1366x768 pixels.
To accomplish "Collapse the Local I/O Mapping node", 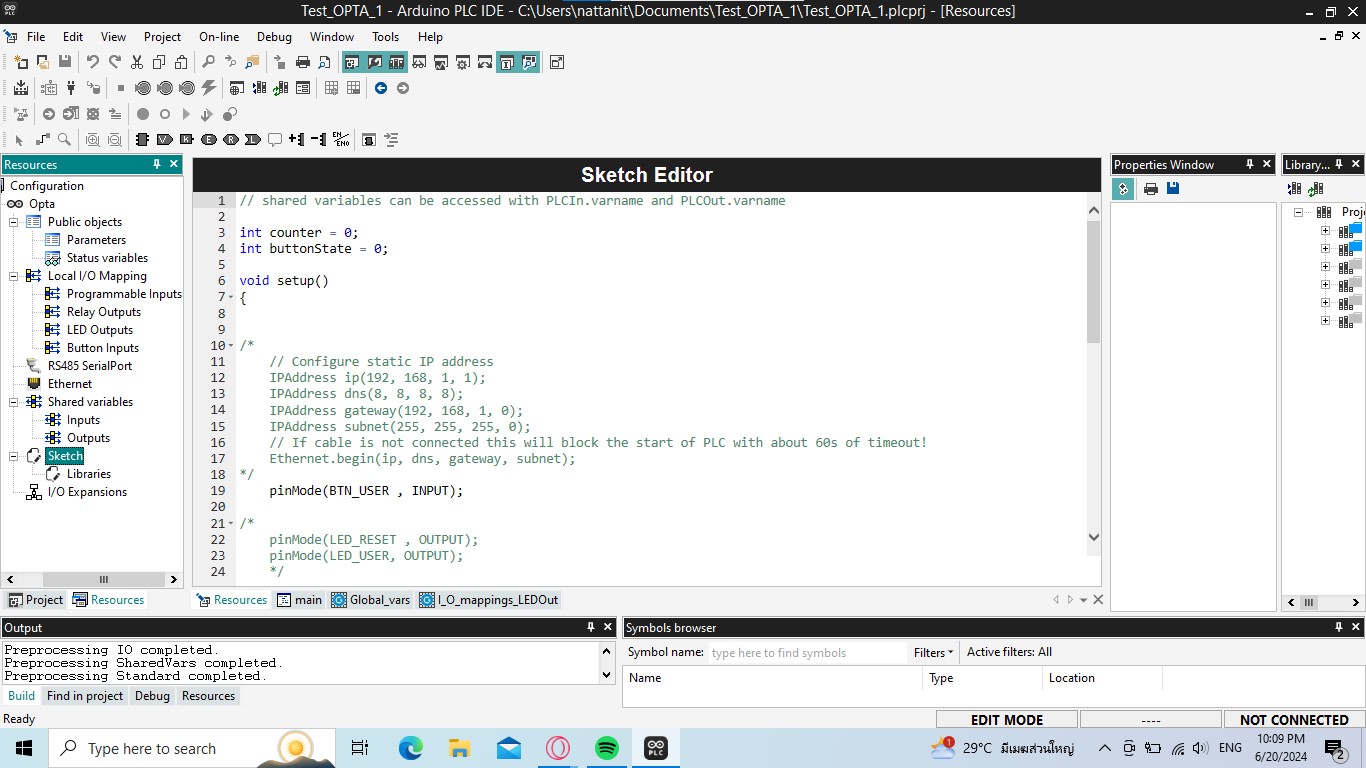I will pyautogui.click(x=14, y=276).
